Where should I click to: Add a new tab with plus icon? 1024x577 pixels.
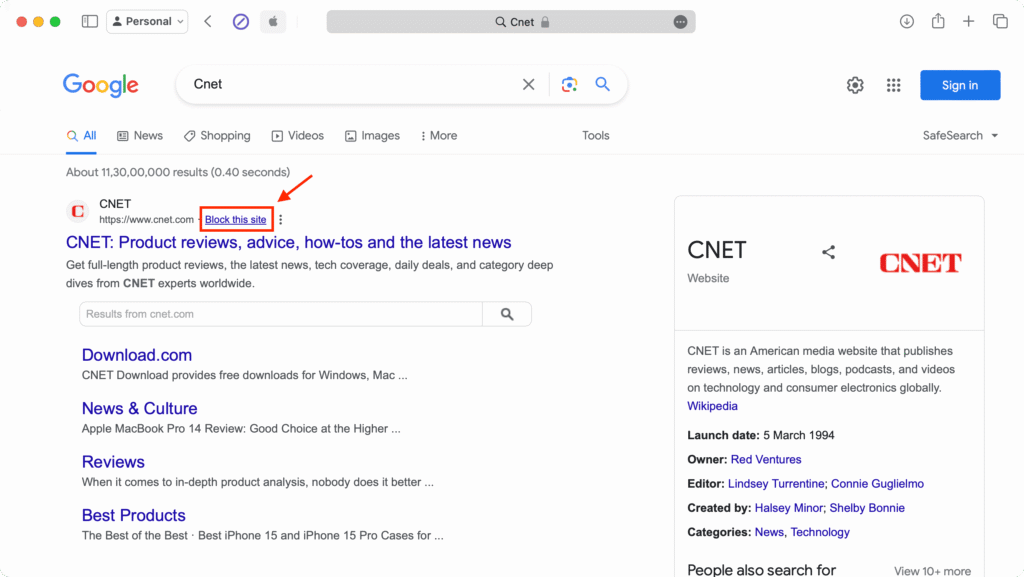(x=968, y=22)
